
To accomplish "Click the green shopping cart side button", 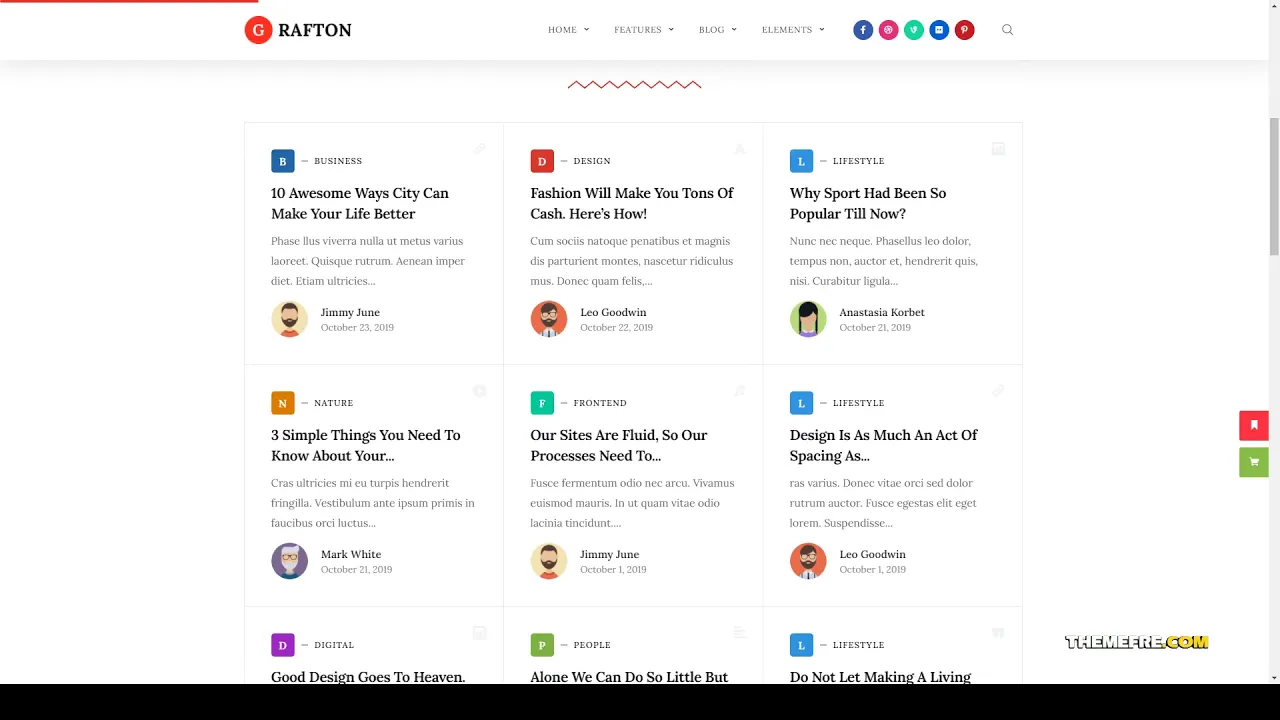I will 1254,462.
